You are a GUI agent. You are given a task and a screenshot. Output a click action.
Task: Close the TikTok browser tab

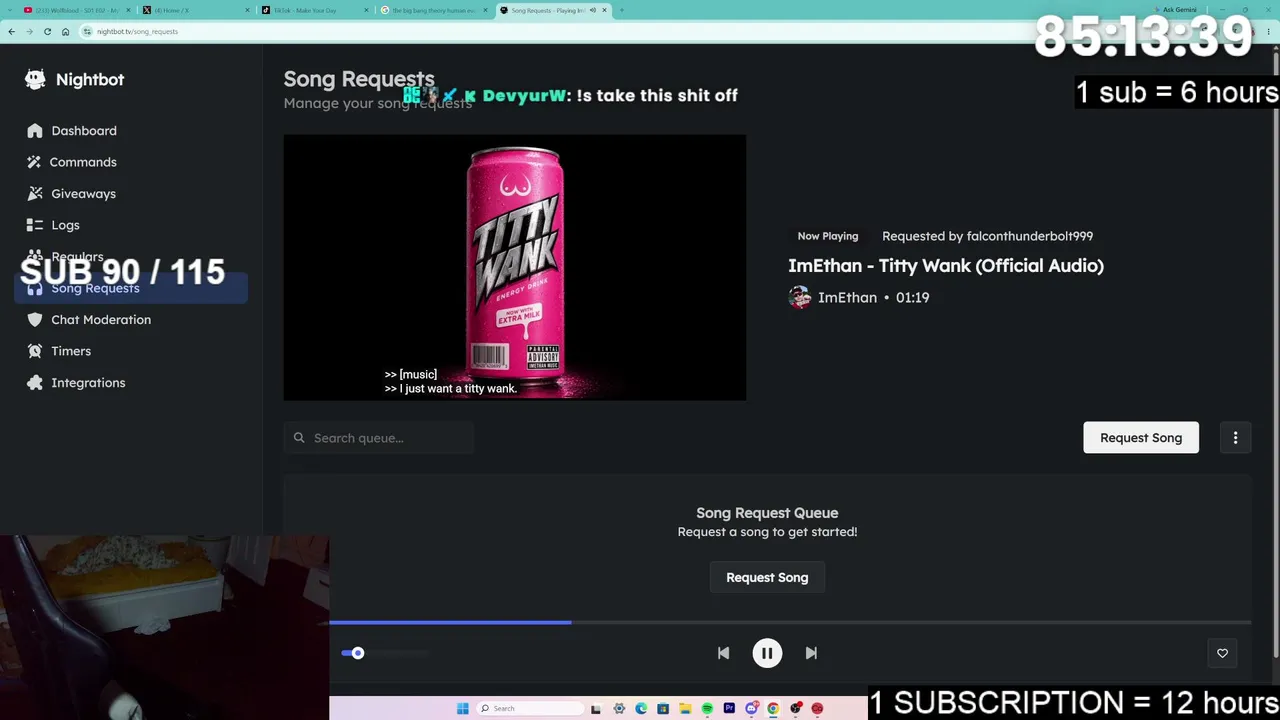[366, 10]
